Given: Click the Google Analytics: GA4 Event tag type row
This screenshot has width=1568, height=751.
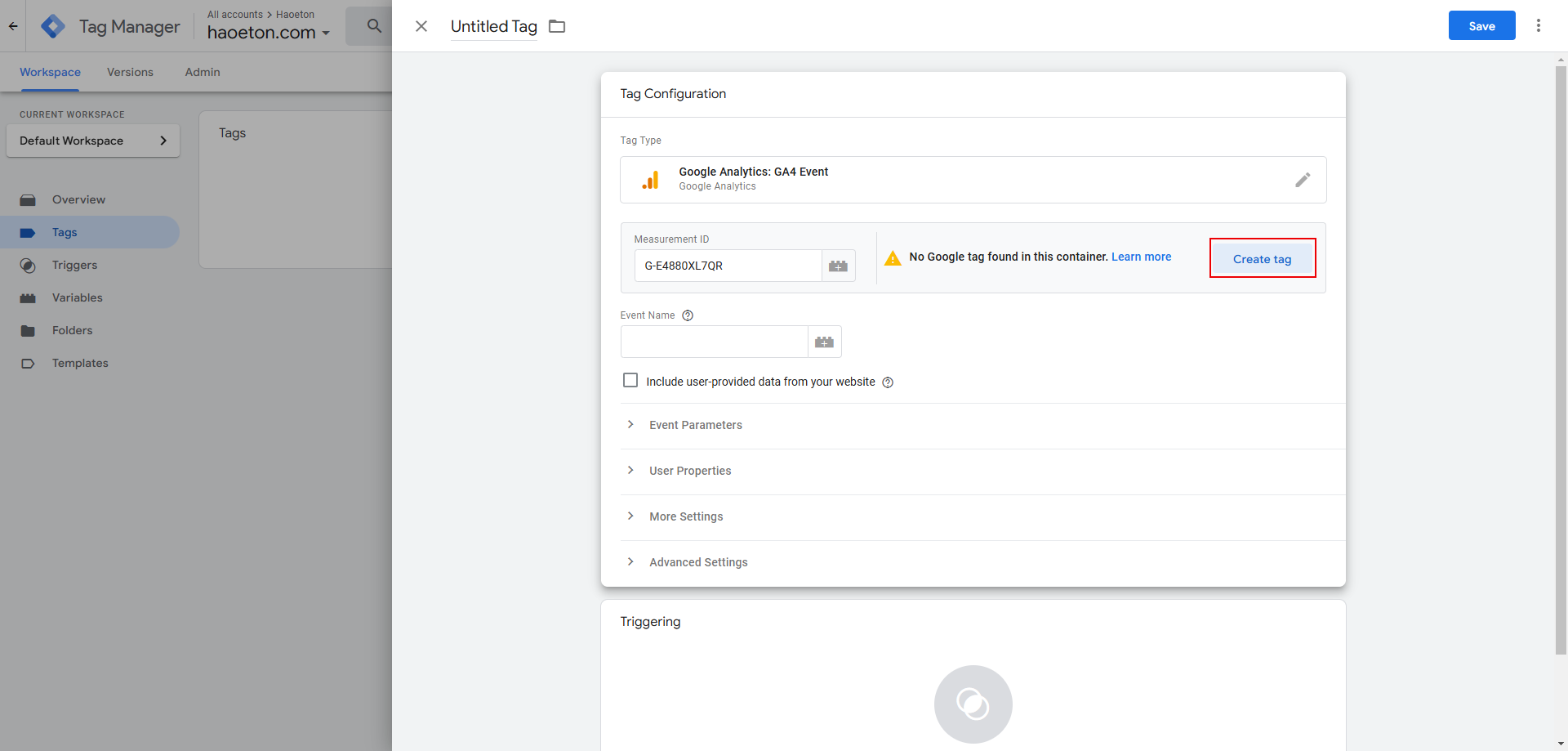Looking at the screenshot, I should point(973,180).
